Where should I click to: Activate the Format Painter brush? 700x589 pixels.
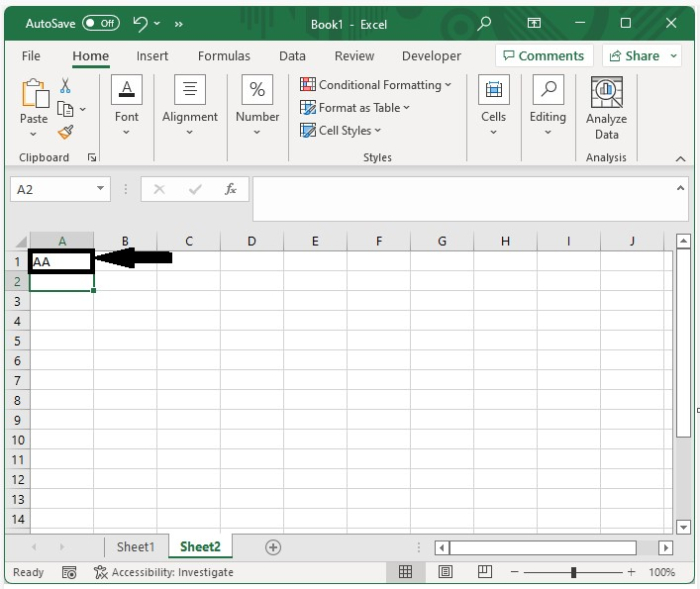(x=66, y=132)
